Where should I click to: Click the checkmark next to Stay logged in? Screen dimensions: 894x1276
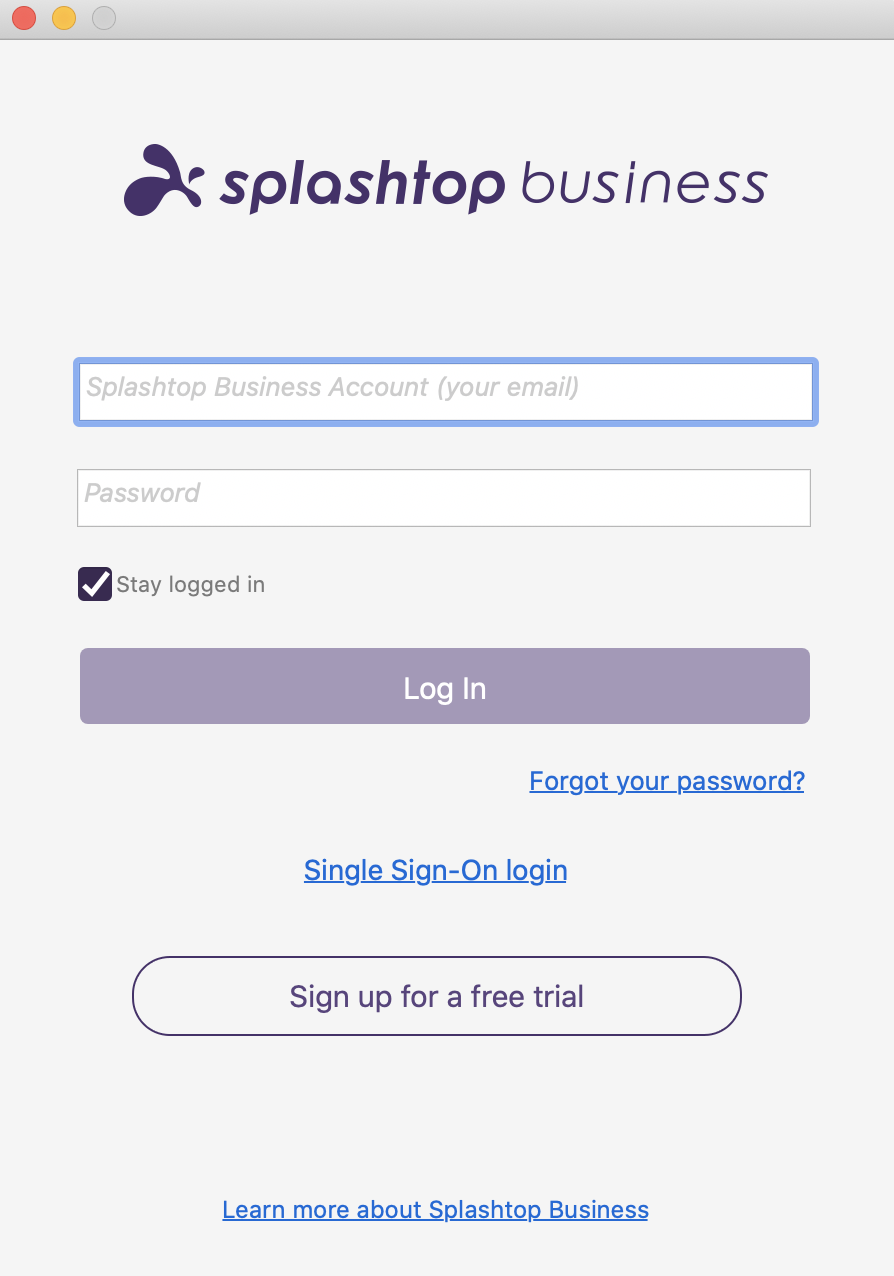click(x=93, y=584)
